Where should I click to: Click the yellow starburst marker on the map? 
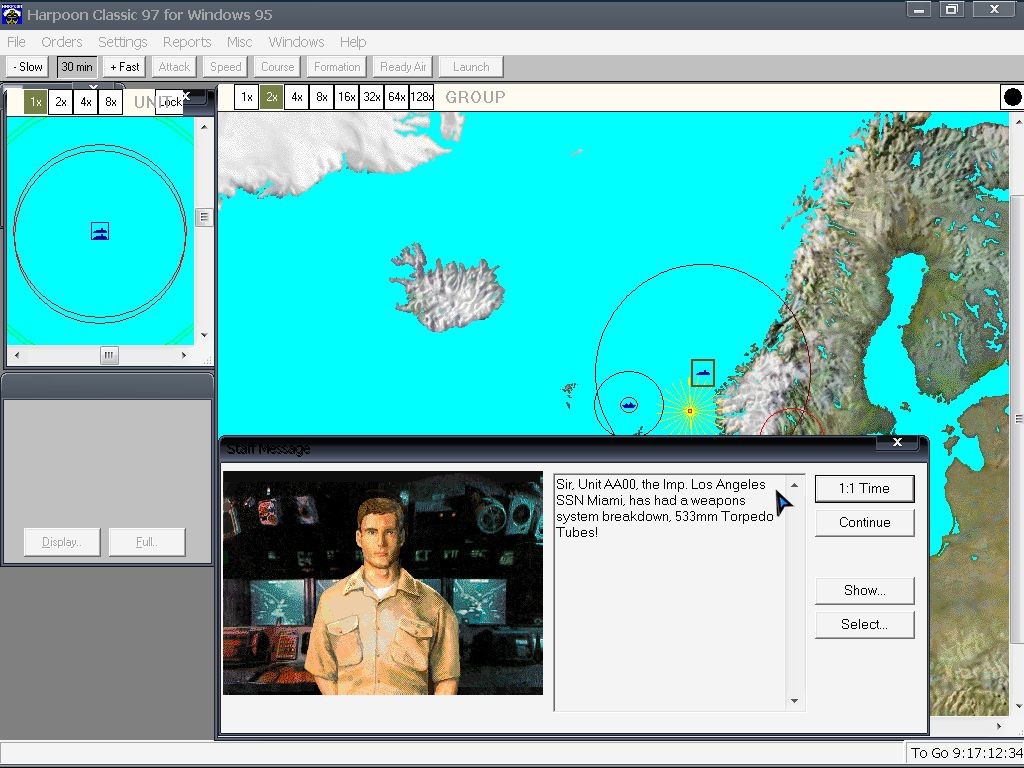[x=690, y=411]
